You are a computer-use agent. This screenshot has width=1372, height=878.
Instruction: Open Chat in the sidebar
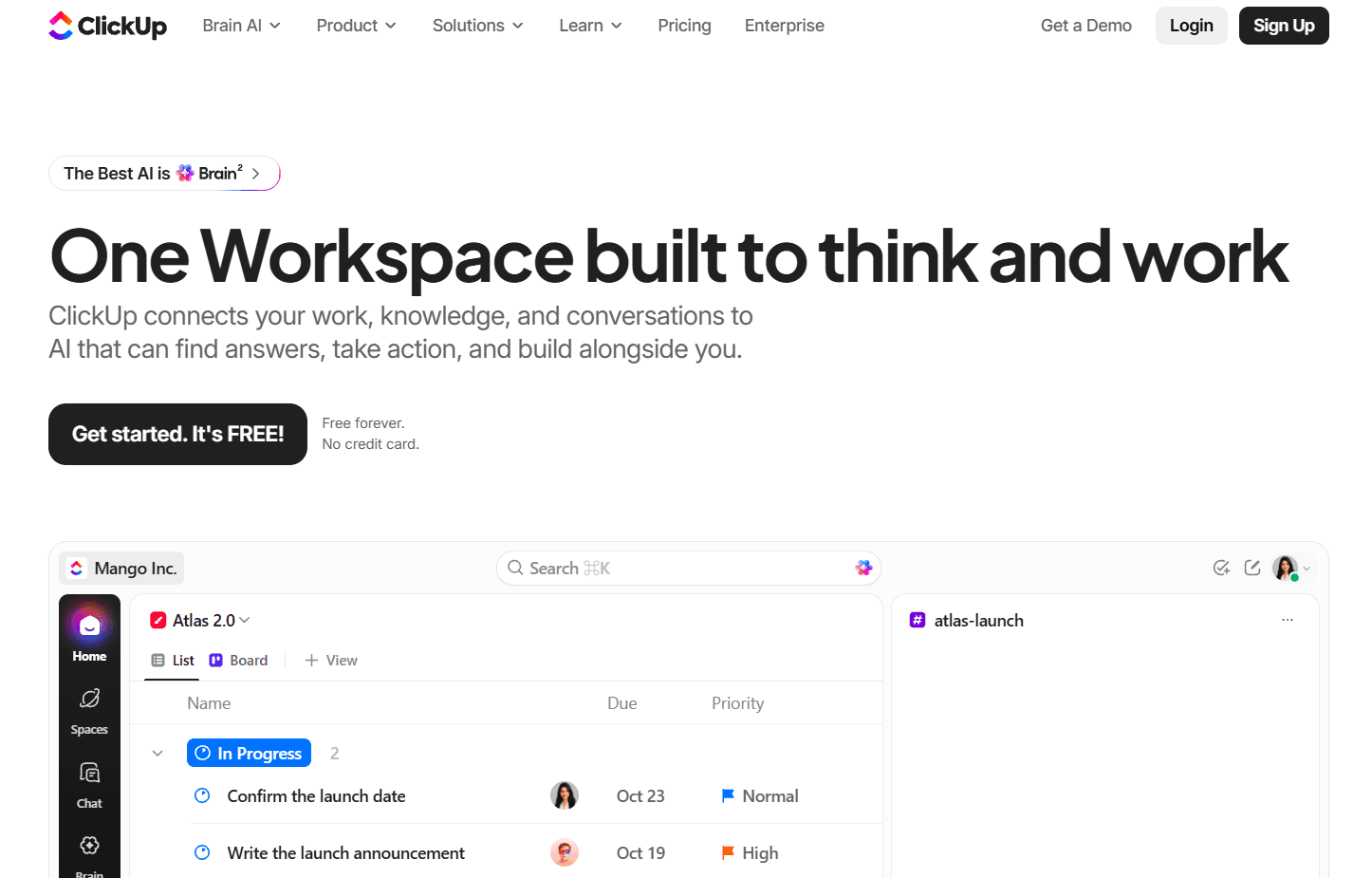pos(89,784)
